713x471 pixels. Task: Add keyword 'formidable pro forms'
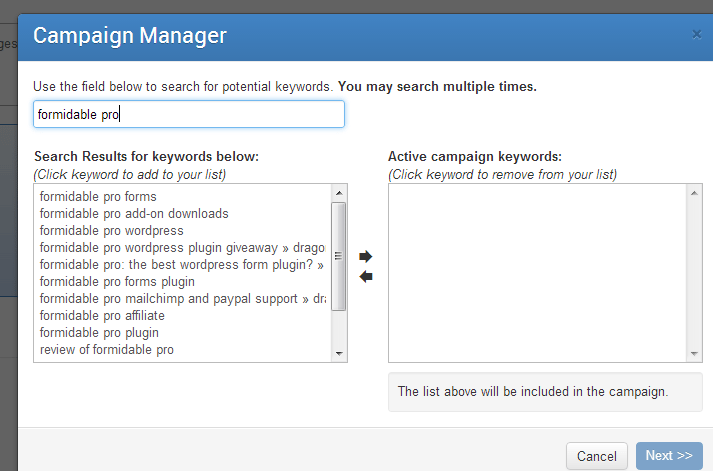(x=98, y=196)
